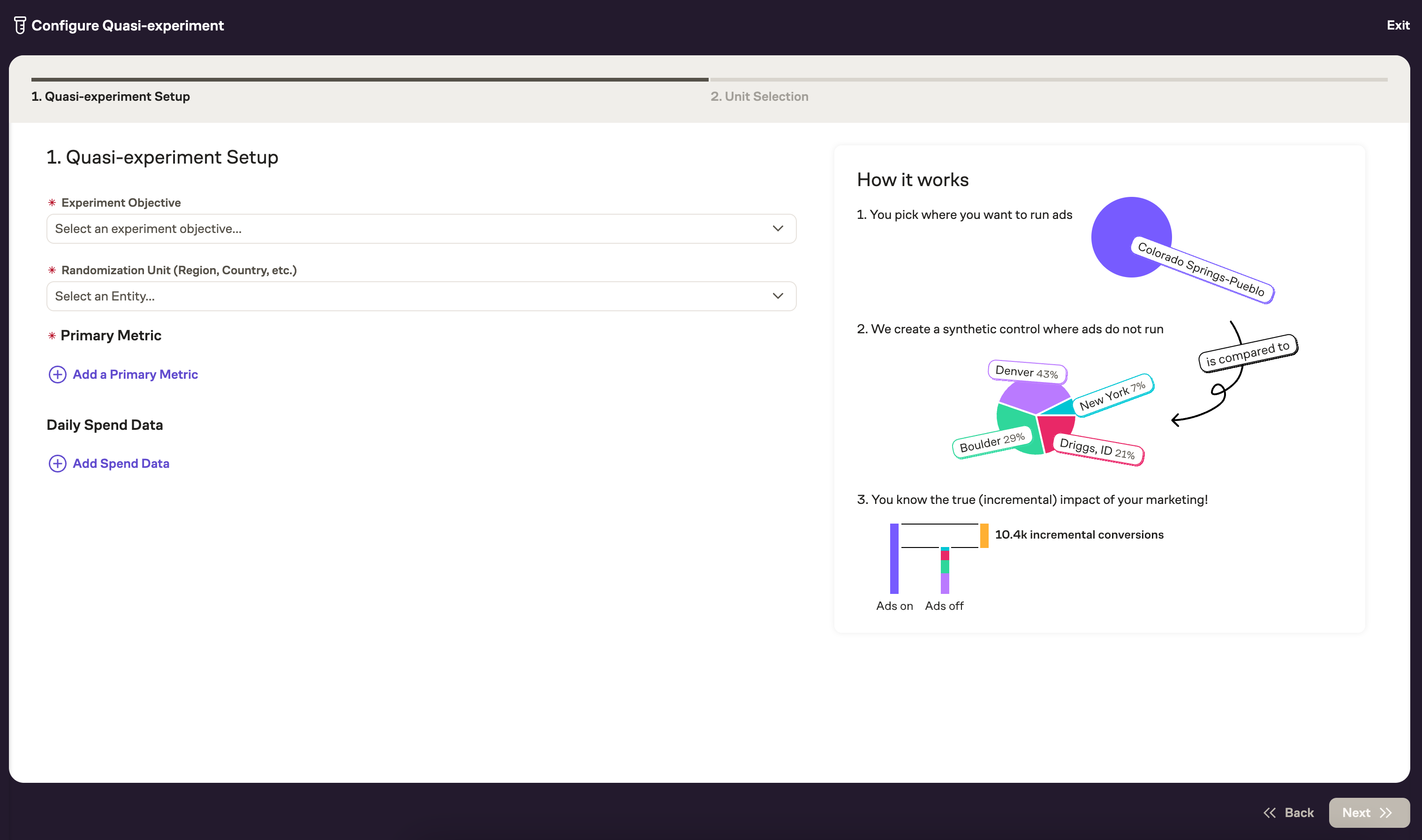Click the double-chevron icon inside the Next button
Viewport: 1422px width, 840px height.
pos(1386,812)
